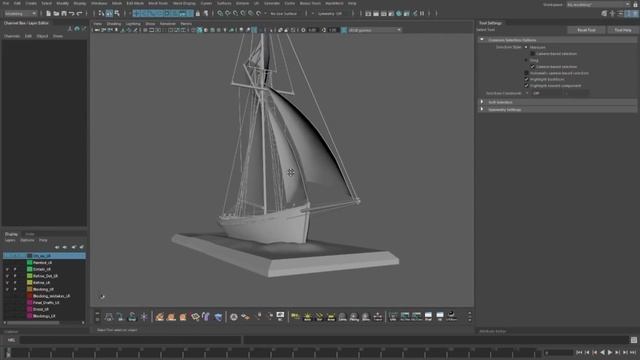Open the menu set dropdown

click(20, 13)
